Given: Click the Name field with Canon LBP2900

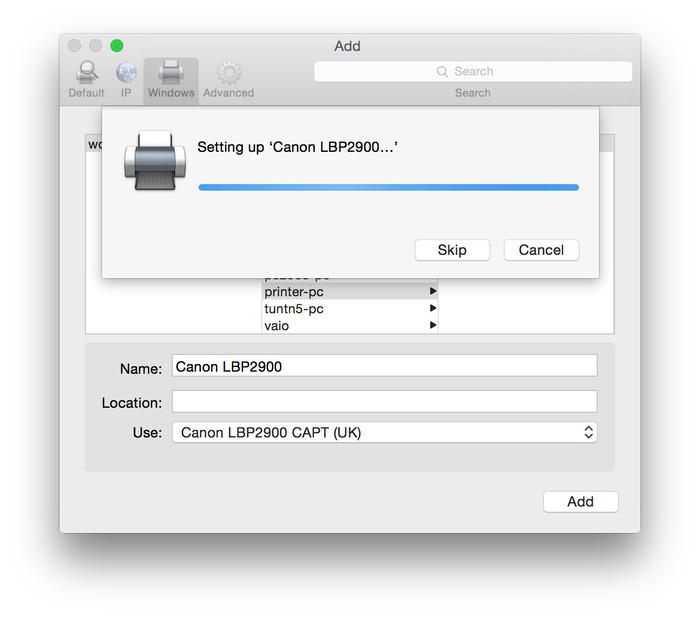Looking at the screenshot, I should click(x=385, y=366).
